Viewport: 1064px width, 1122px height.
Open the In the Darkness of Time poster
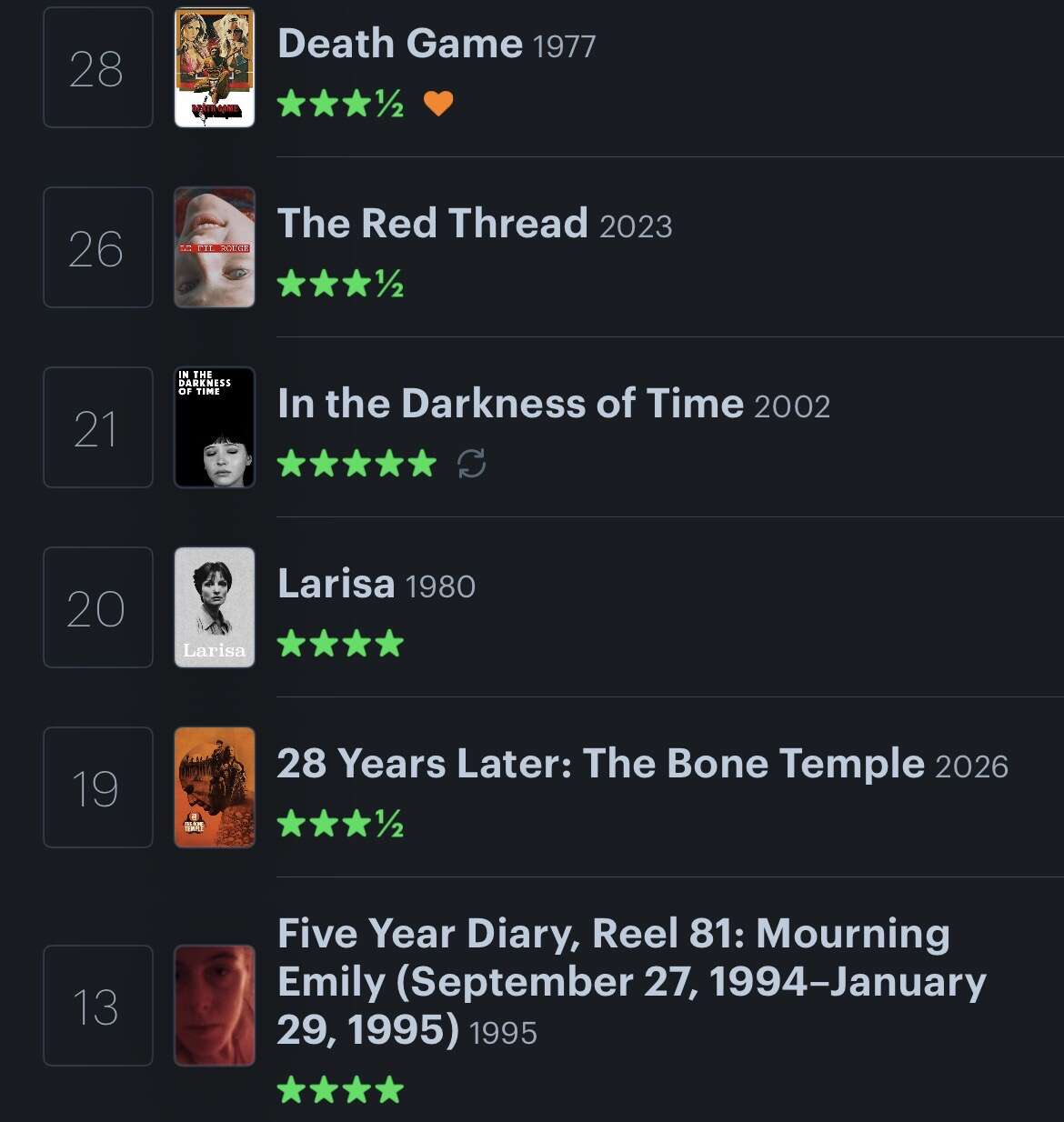pyautogui.click(x=215, y=427)
